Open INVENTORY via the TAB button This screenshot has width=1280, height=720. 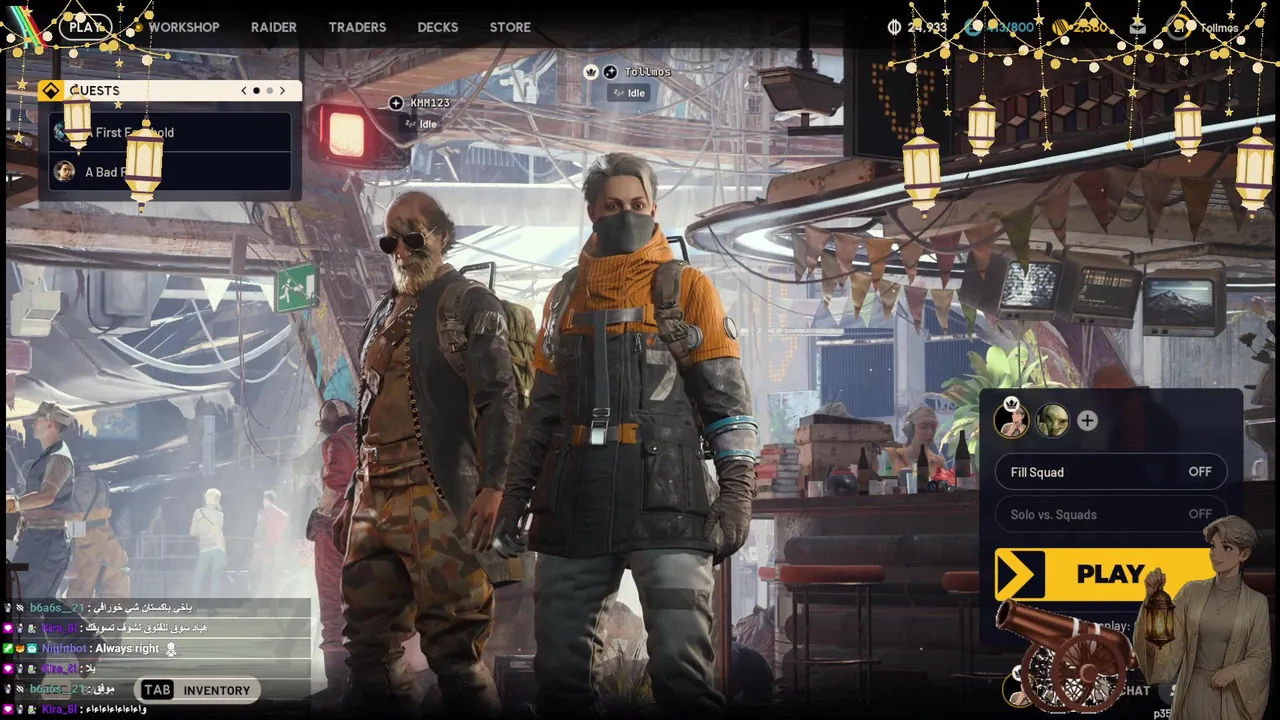tap(197, 690)
